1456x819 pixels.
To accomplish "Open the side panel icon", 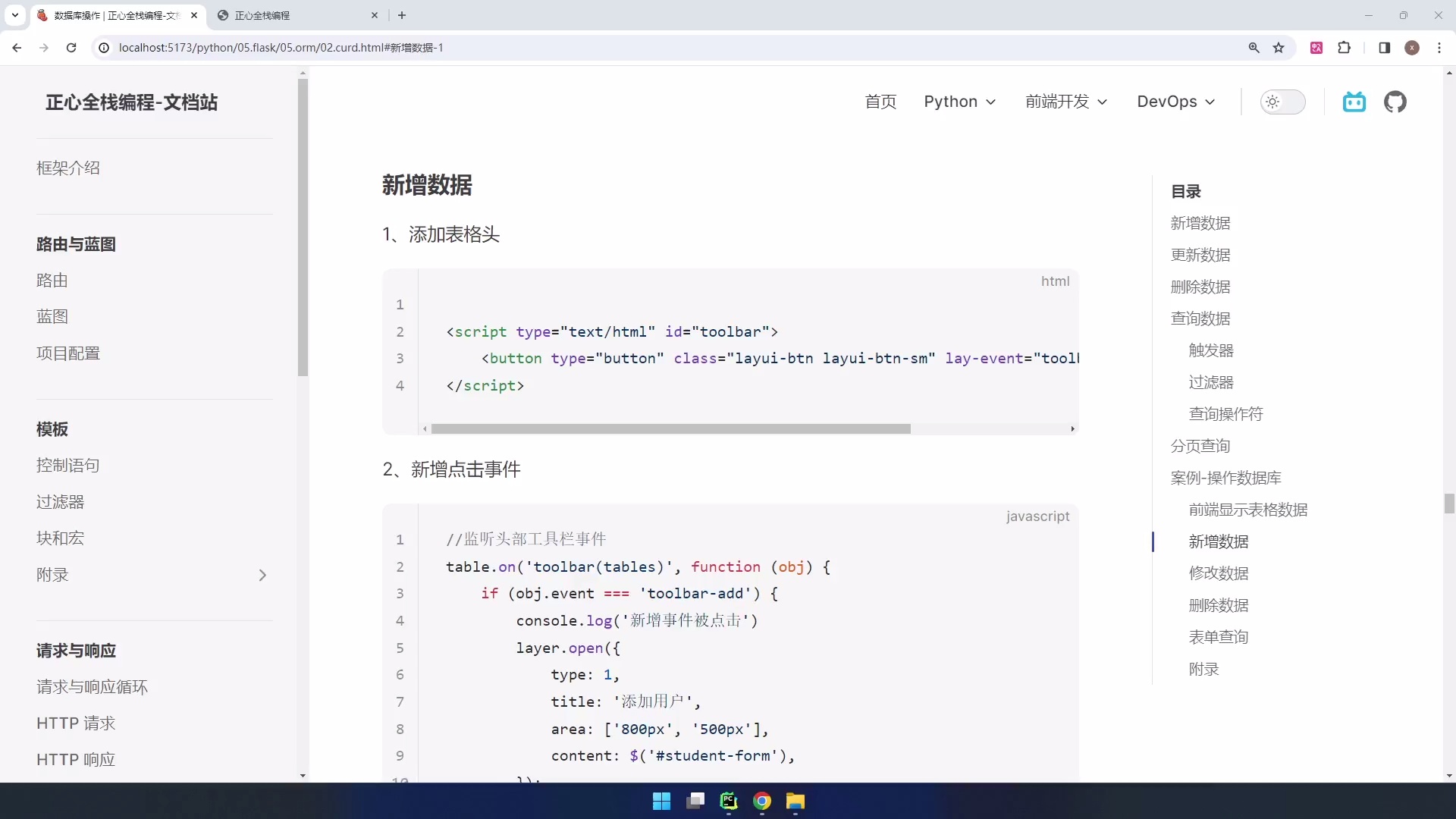I will tap(1384, 47).
